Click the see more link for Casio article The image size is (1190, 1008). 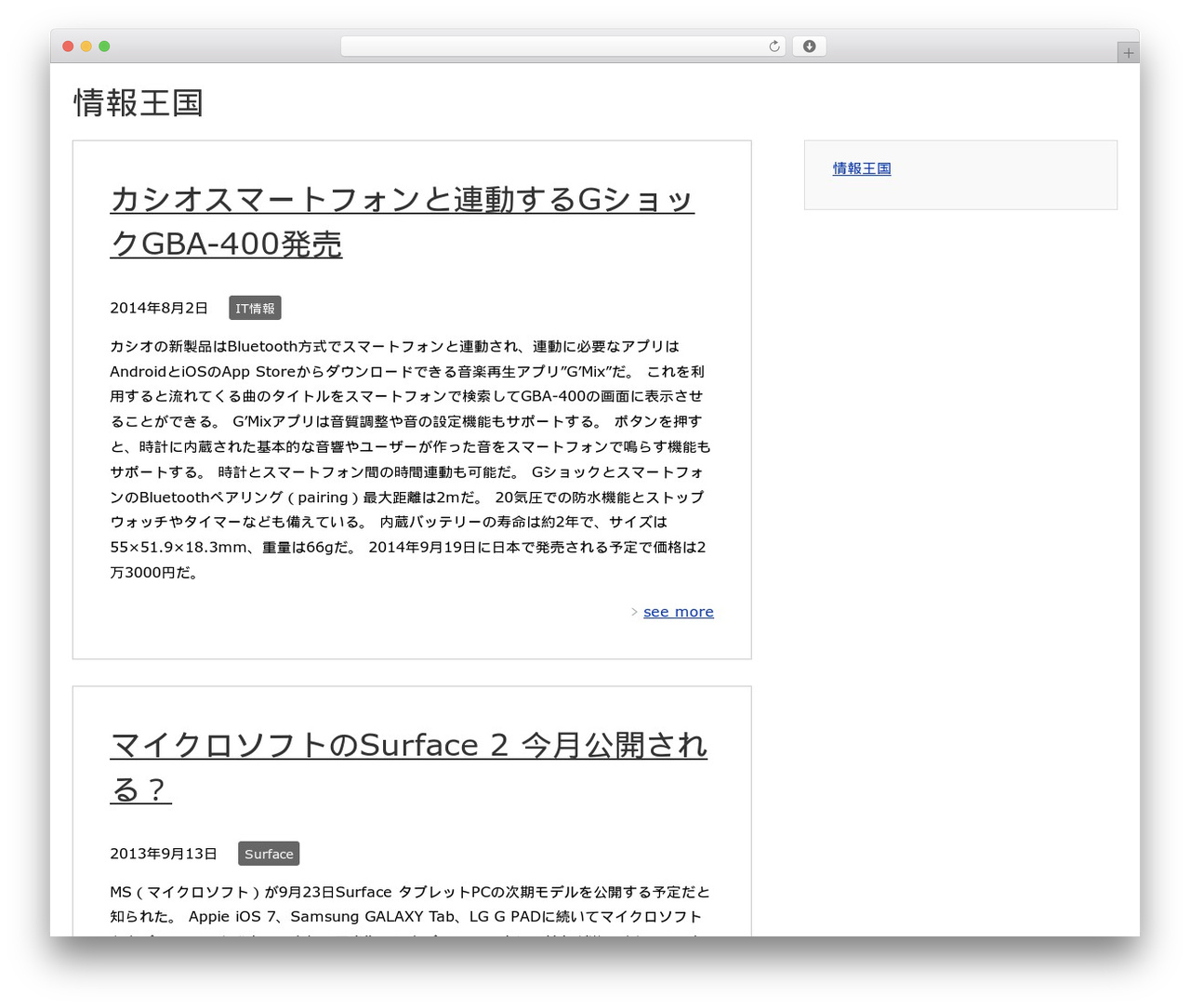679,612
